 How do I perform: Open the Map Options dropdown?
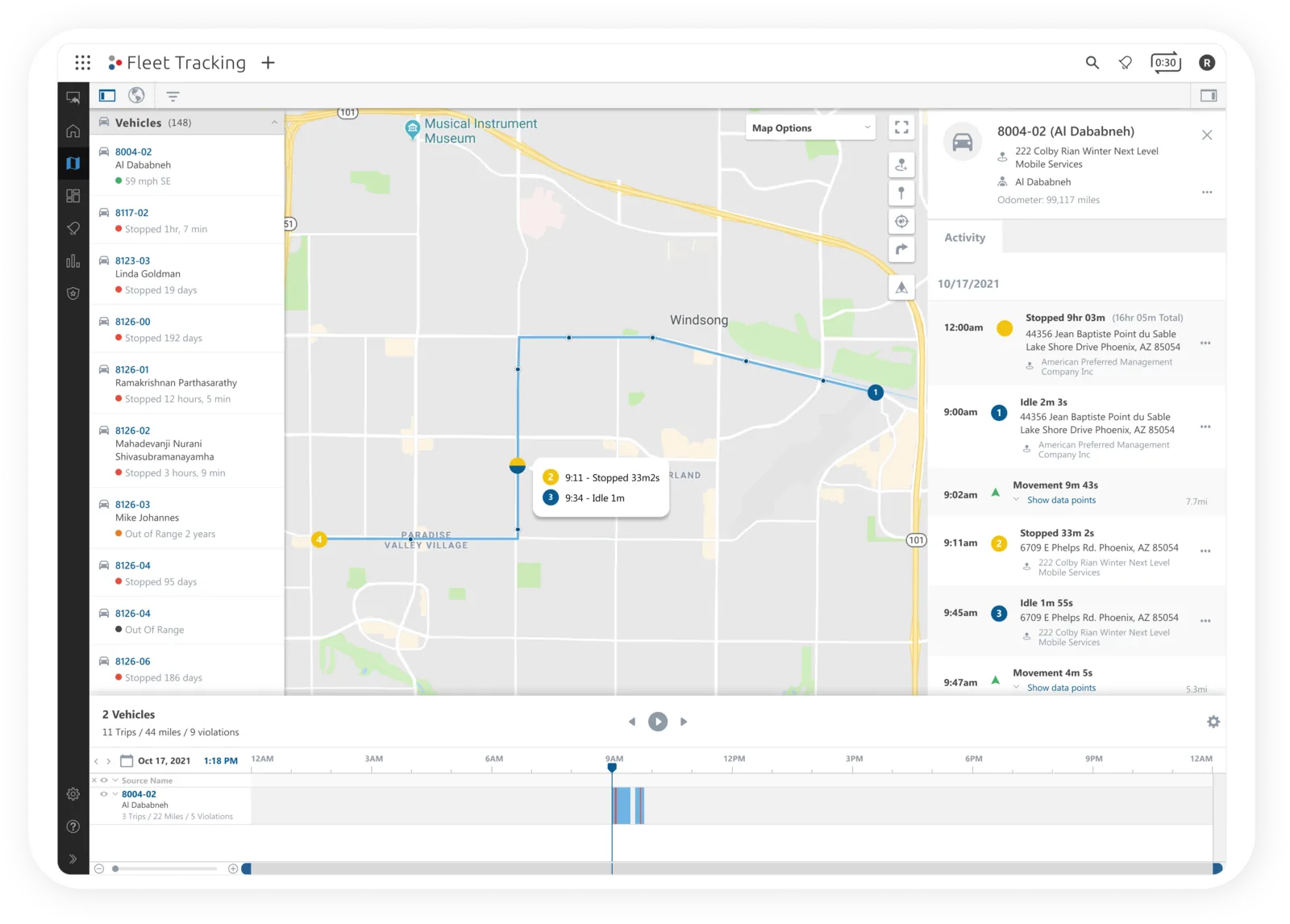(810, 127)
